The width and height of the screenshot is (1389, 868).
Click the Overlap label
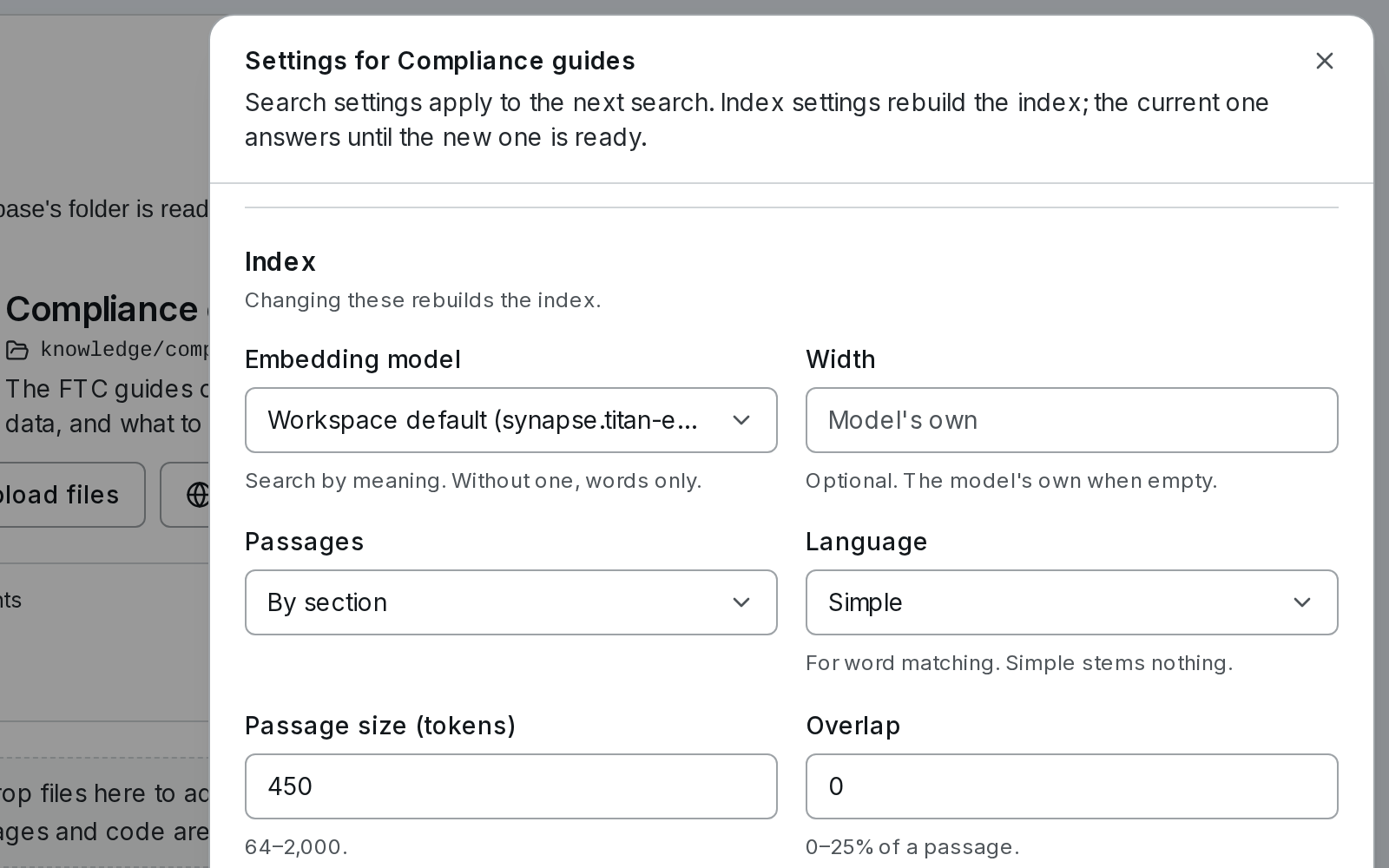pos(852,726)
